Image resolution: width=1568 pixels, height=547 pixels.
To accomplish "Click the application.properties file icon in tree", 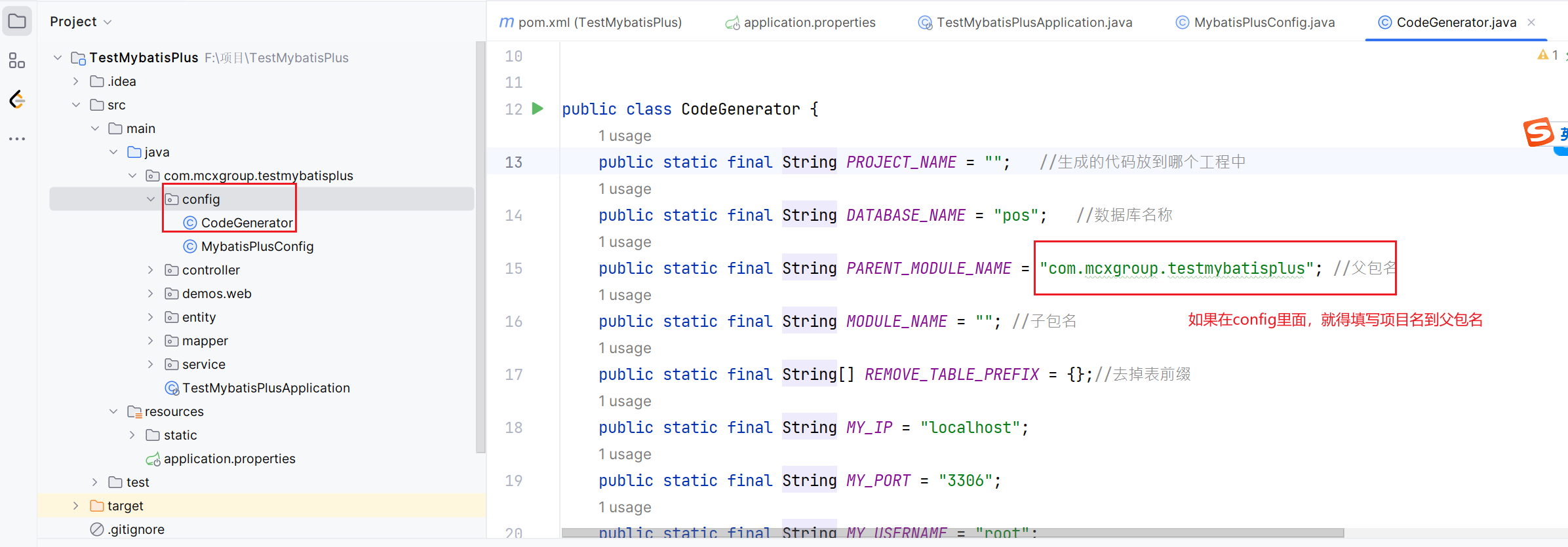I will click(153, 459).
